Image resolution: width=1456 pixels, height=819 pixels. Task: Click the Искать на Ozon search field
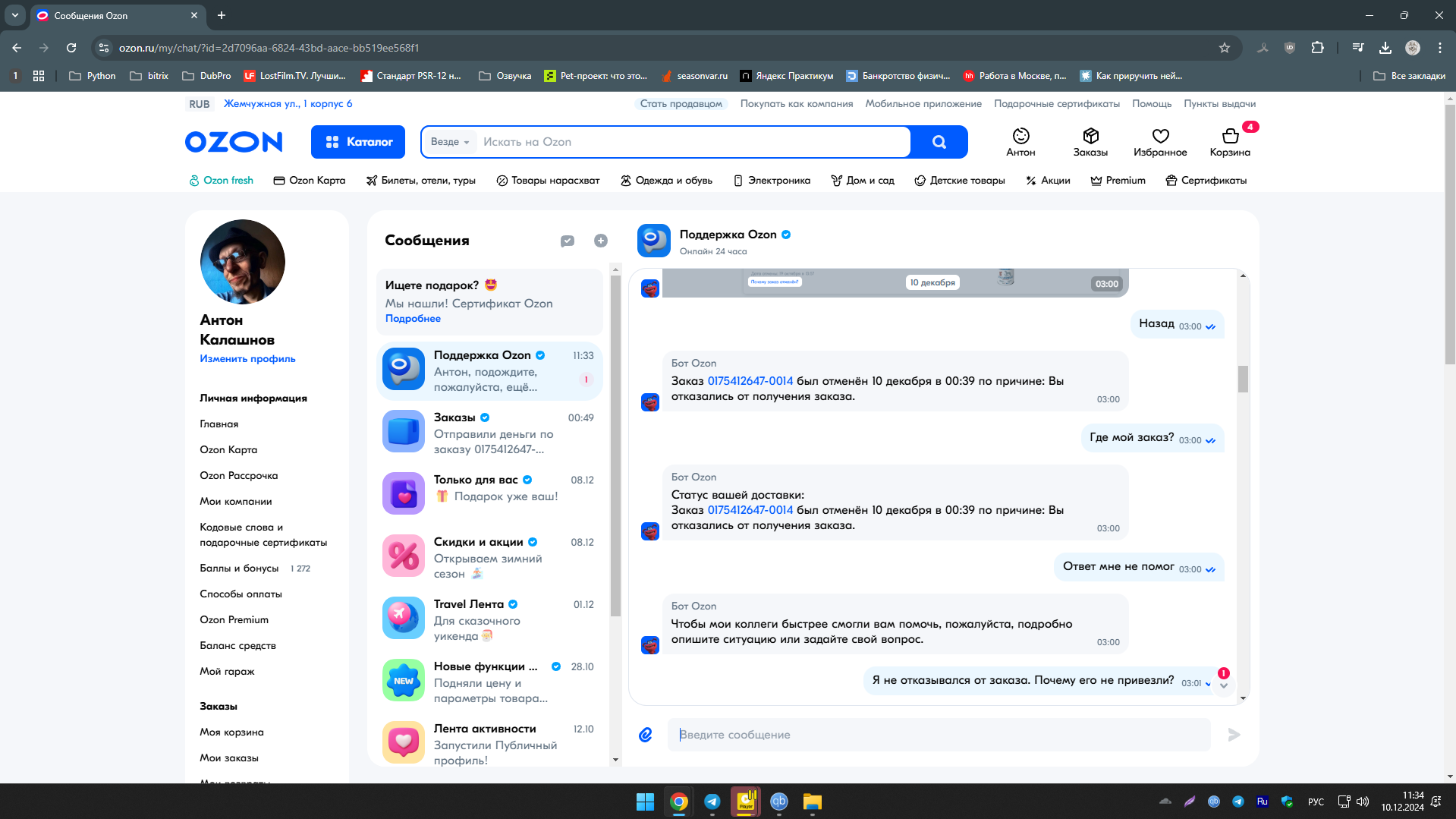pos(692,142)
